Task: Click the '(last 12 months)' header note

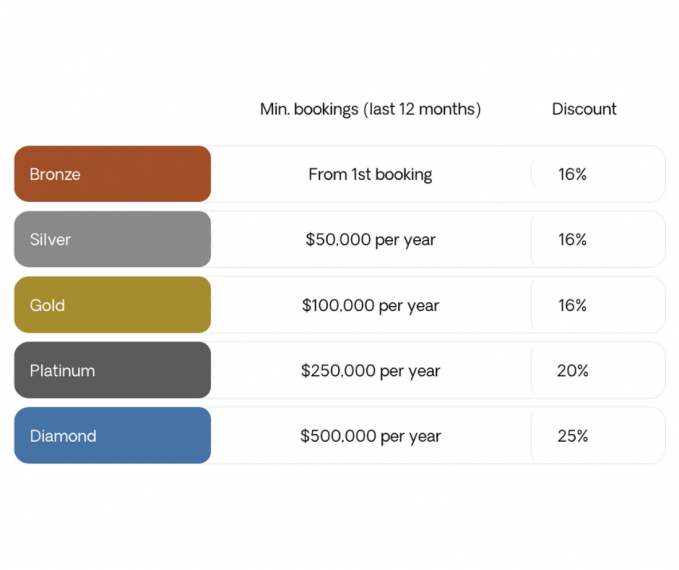Action: click(x=421, y=109)
